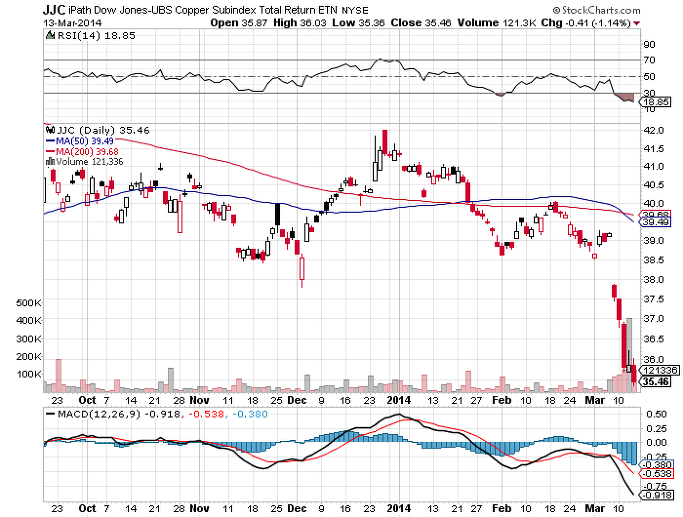Screen dimensions: 683x517
Task: Click the 50 level on RSI axis
Action: pyautogui.click(x=649, y=77)
